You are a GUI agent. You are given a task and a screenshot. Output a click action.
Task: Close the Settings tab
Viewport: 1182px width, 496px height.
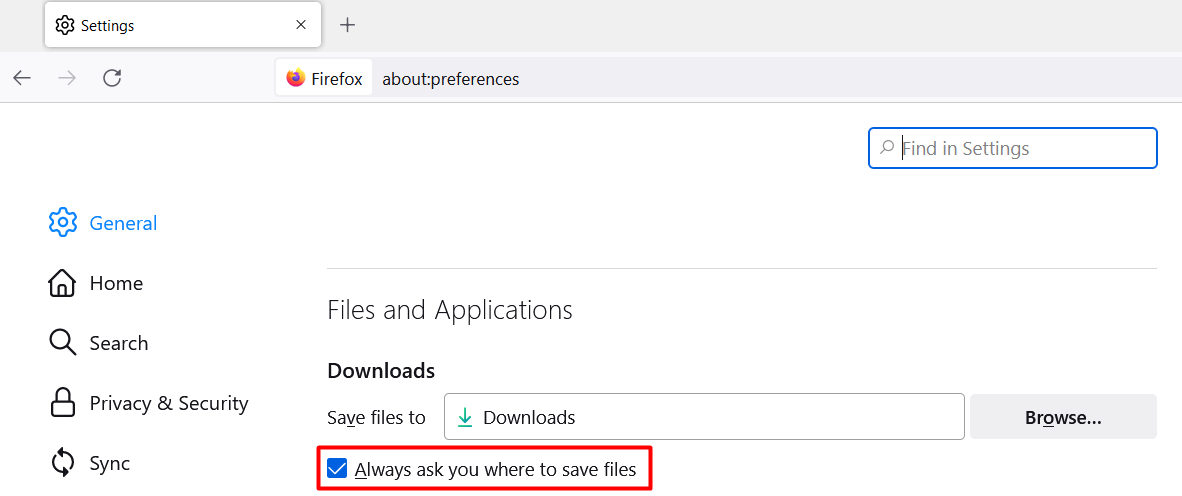click(301, 25)
